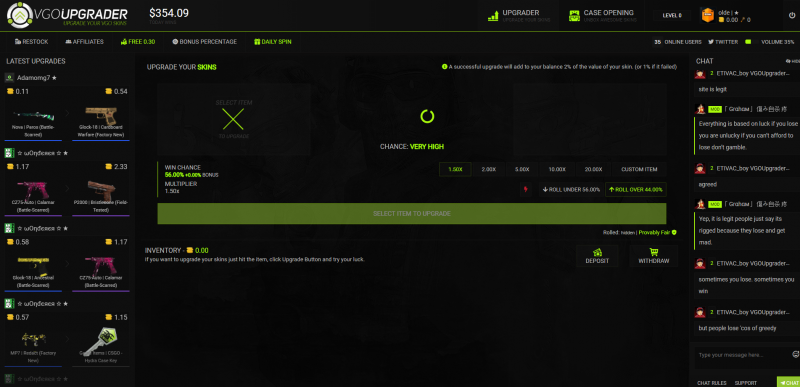The height and width of the screenshot is (387, 800).
Task: Open the Provably Fair link
Action: point(655,232)
